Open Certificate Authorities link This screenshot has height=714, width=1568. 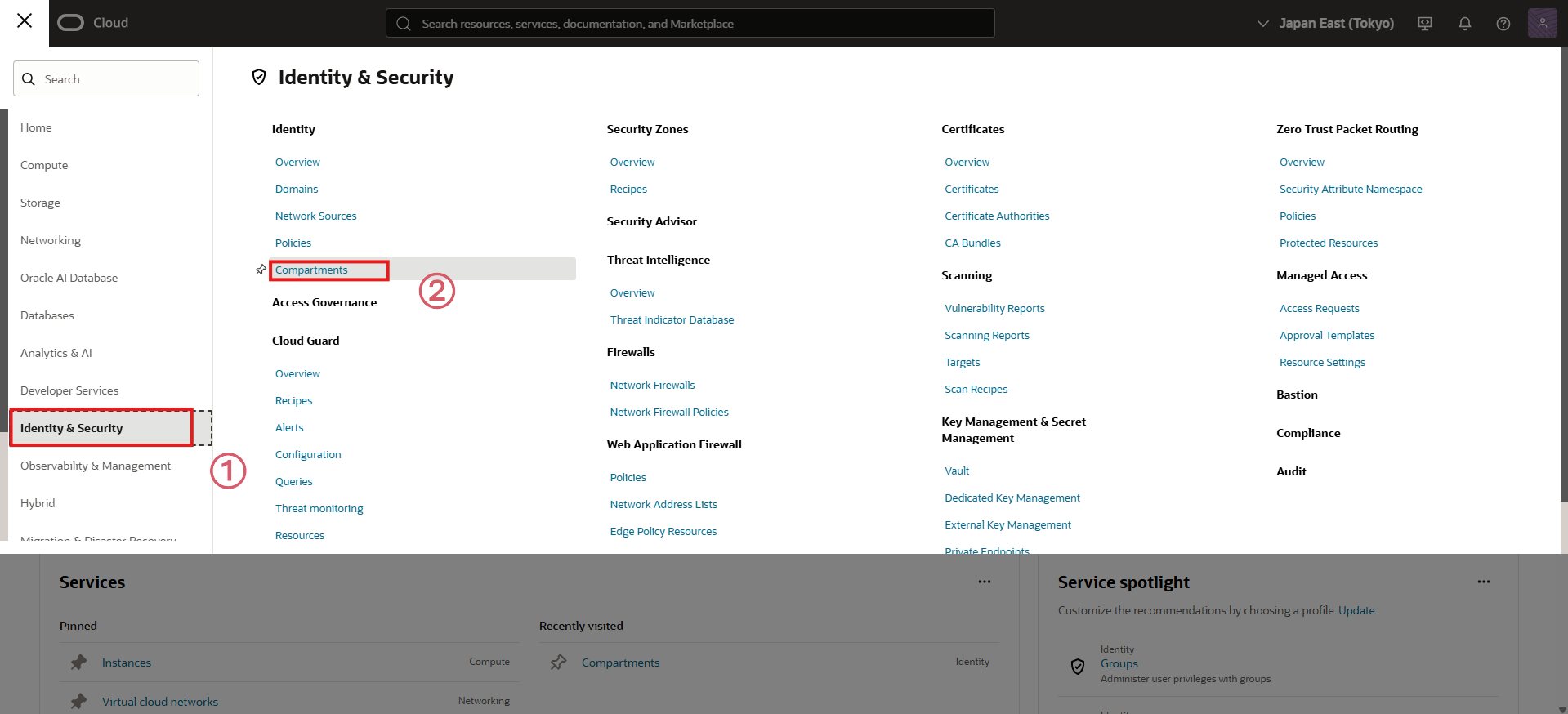click(x=997, y=216)
